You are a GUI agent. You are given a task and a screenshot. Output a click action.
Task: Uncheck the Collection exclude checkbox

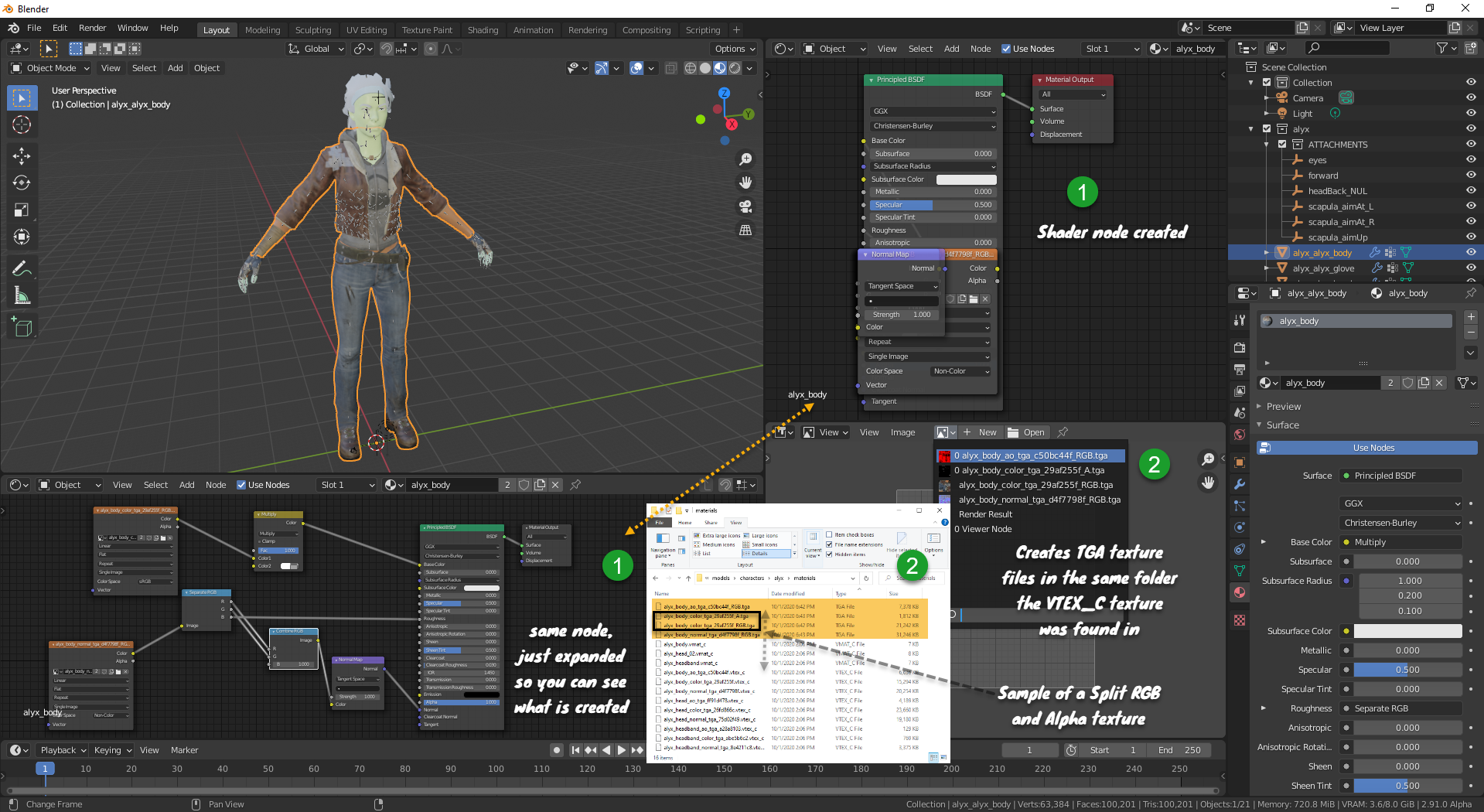(1267, 83)
